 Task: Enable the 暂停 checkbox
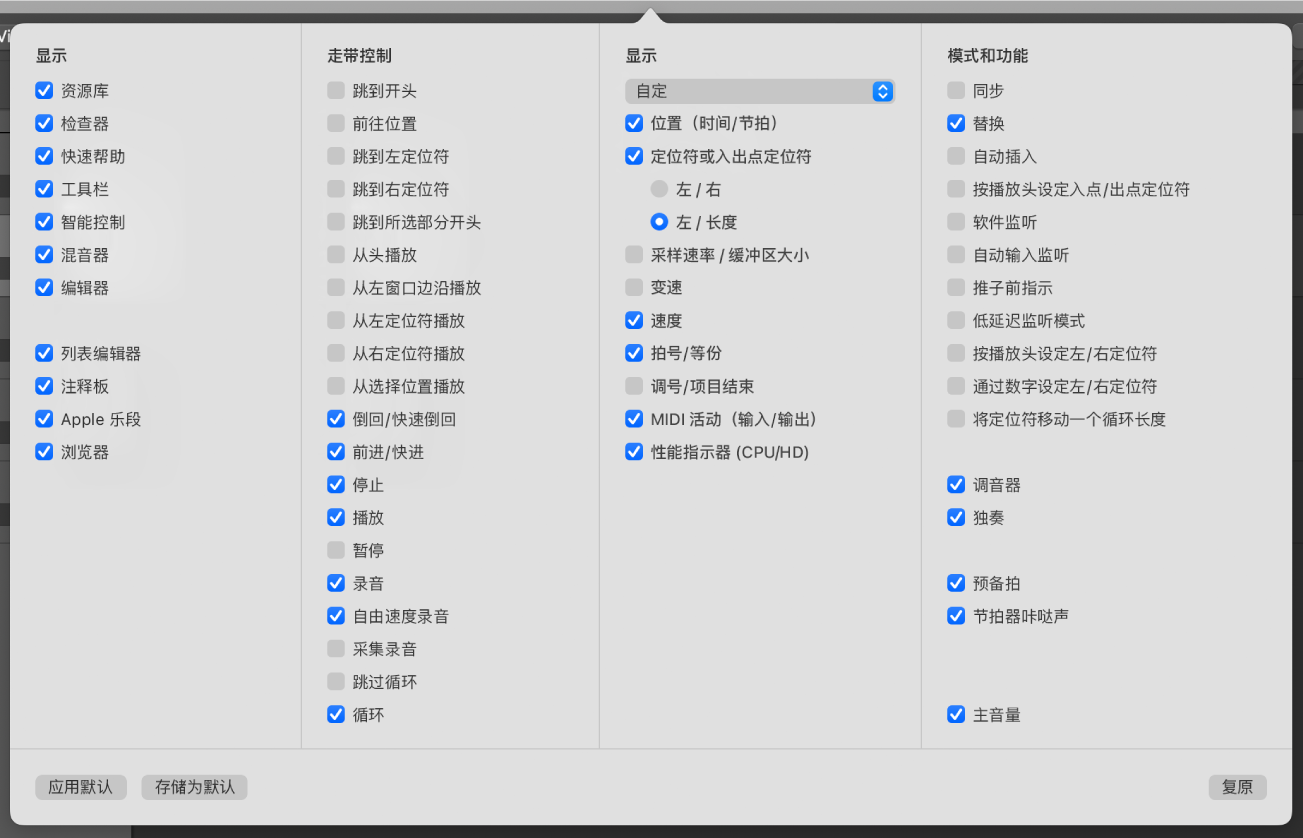pyautogui.click(x=336, y=550)
